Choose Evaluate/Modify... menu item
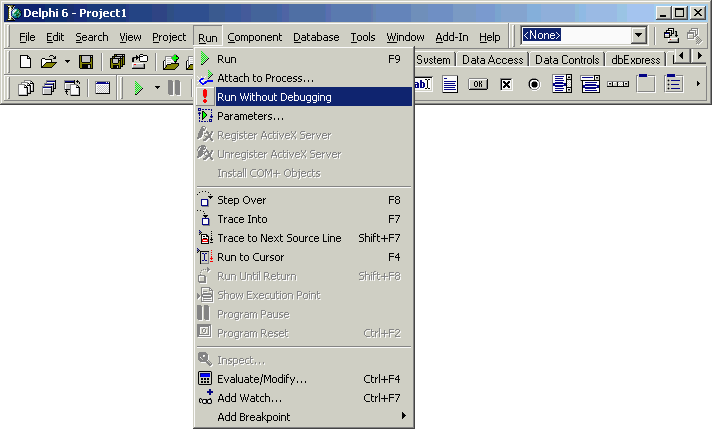 304,379
